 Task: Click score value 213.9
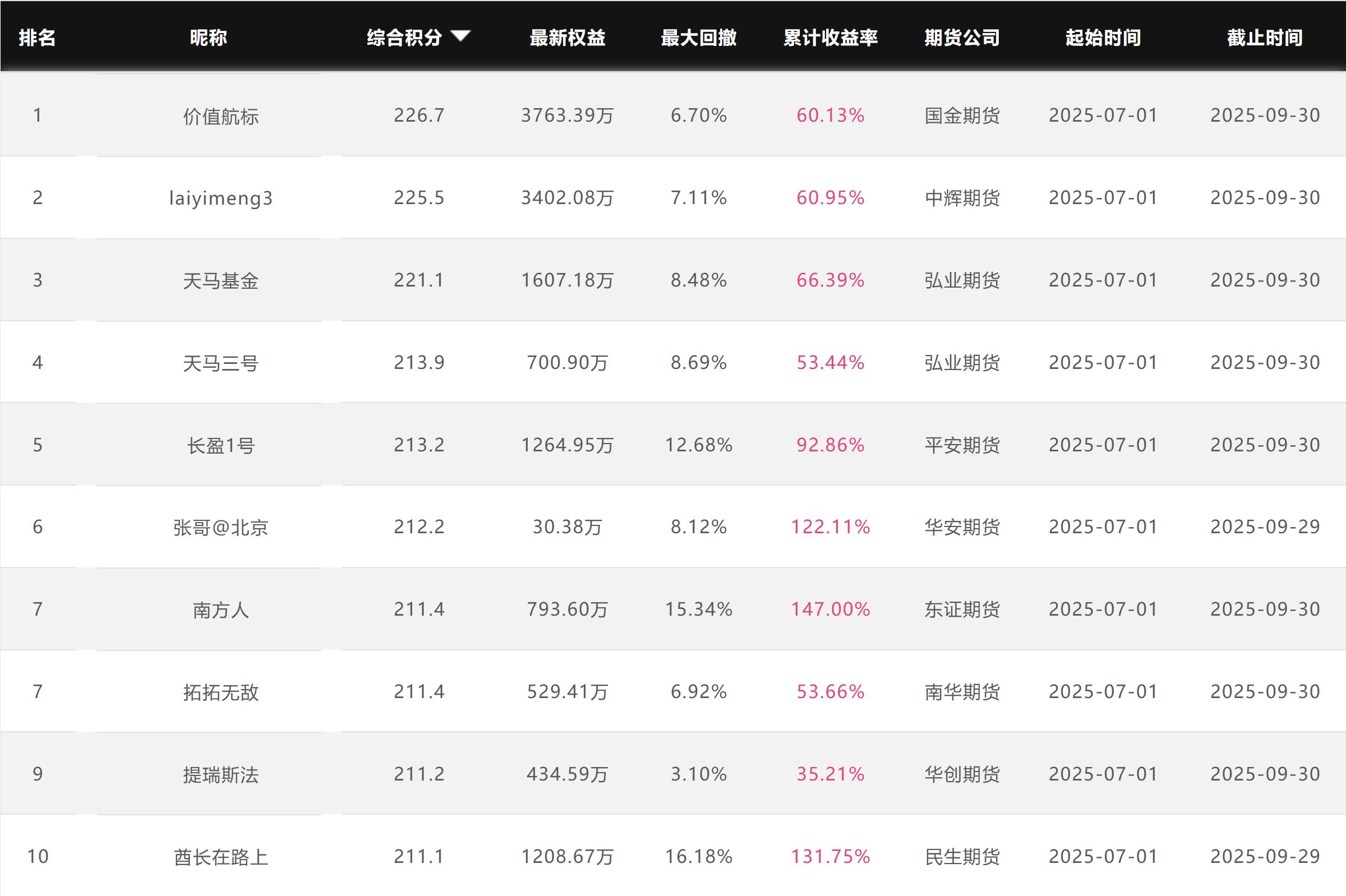419,362
